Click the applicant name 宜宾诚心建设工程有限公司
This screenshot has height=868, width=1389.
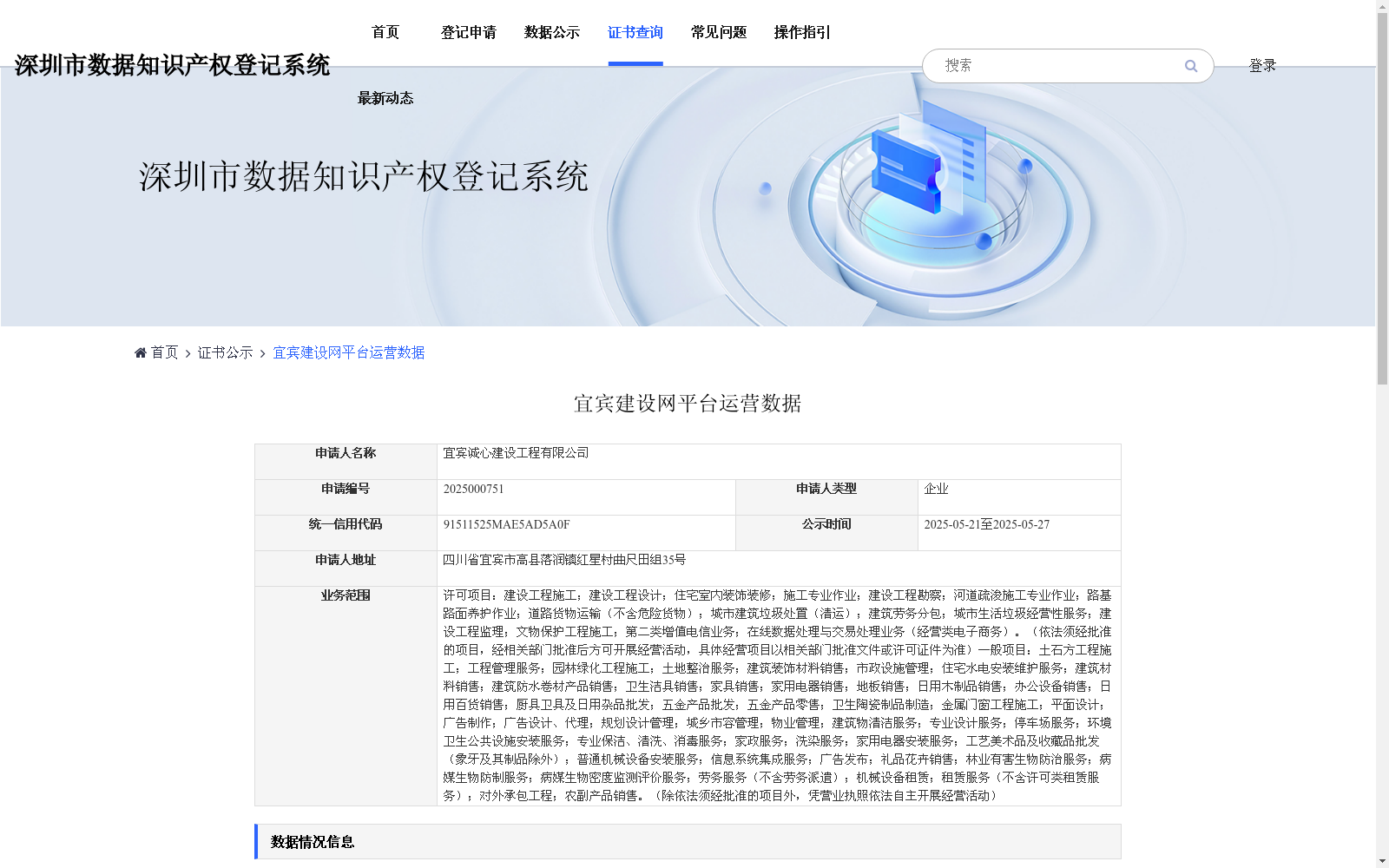coord(516,453)
